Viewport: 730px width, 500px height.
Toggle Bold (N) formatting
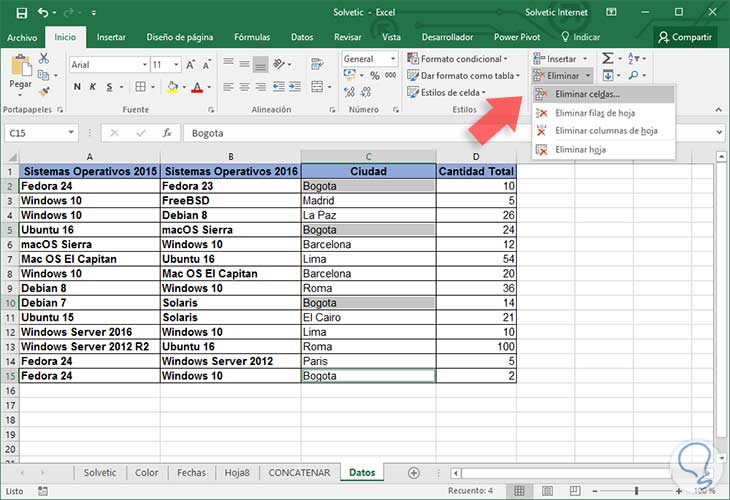pyautogui.click(x=75, y=87)
